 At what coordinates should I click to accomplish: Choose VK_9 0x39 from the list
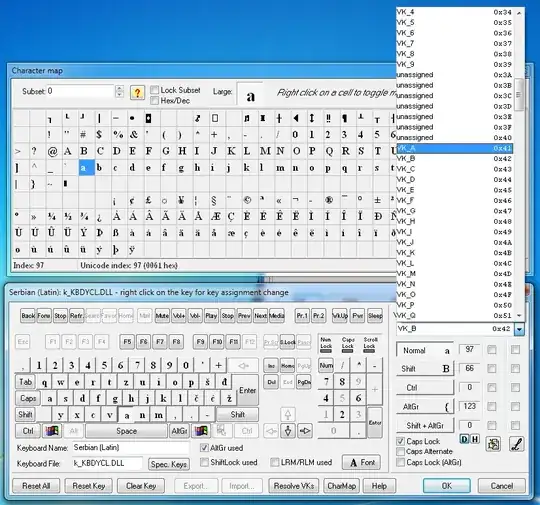[x=455, y=64]
